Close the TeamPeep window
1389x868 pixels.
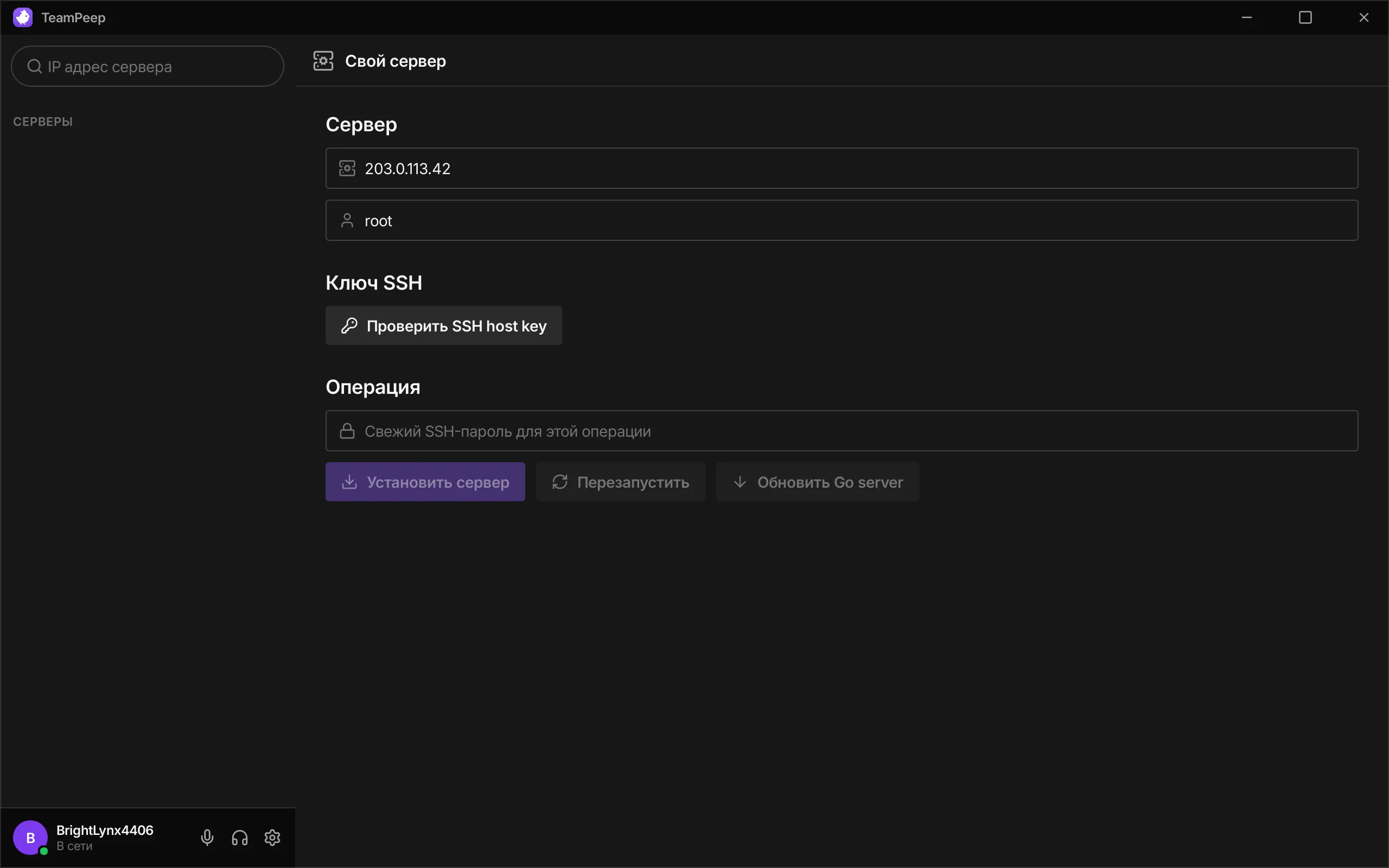click(x=1363, y=17)
